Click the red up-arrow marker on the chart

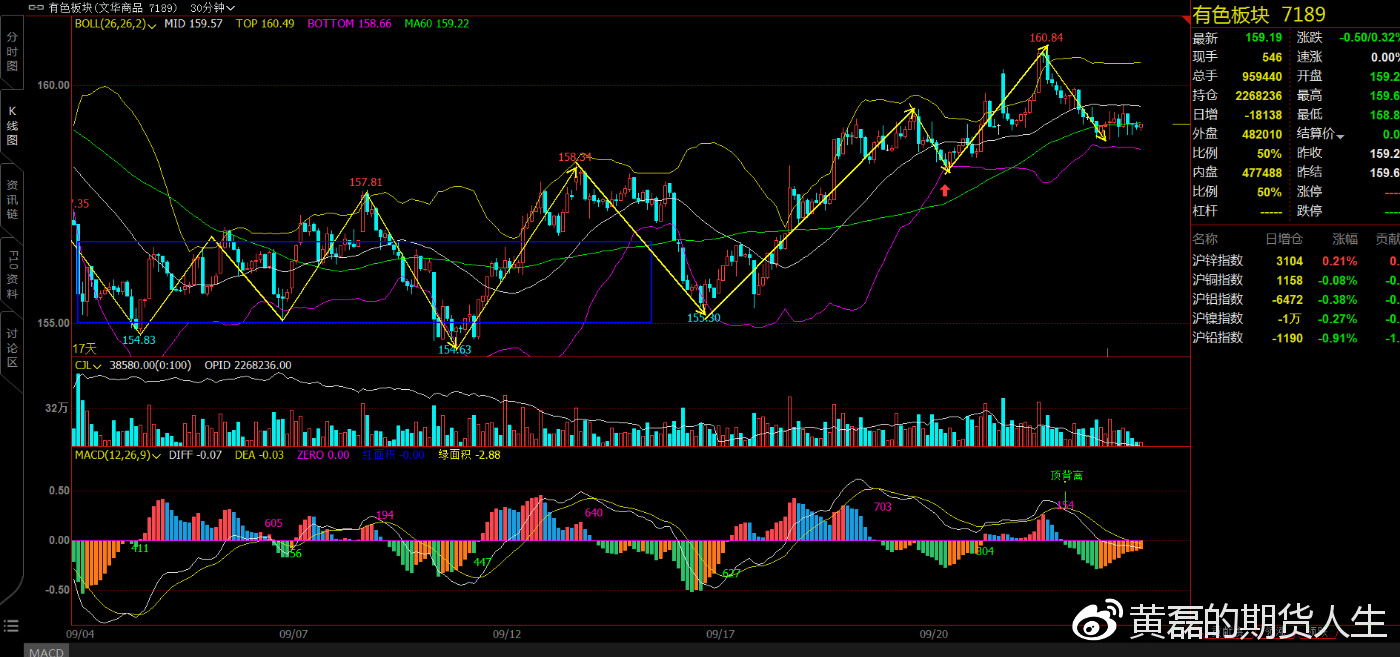[945, 188]
